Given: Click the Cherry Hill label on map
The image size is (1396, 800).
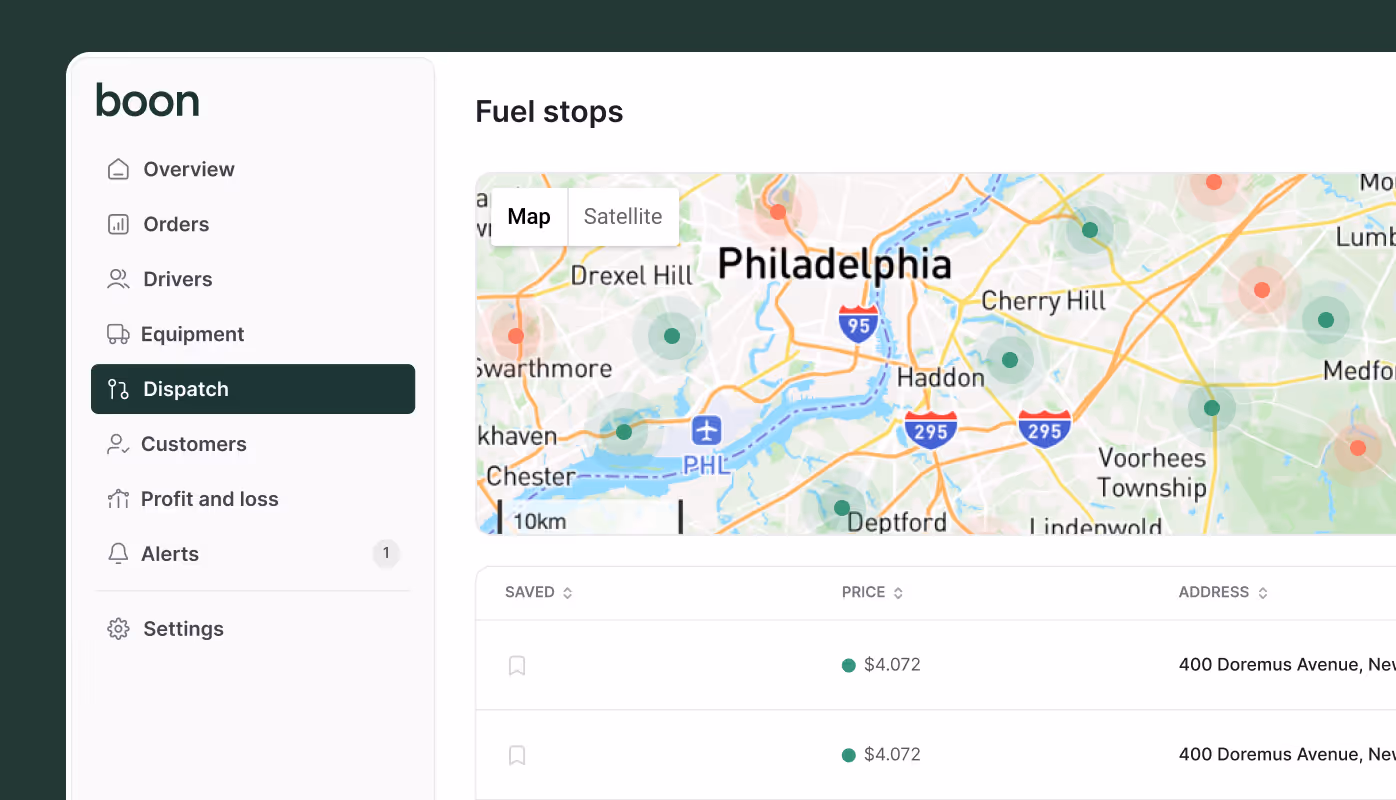Looking at the screenshot, I should (1043, 301).
